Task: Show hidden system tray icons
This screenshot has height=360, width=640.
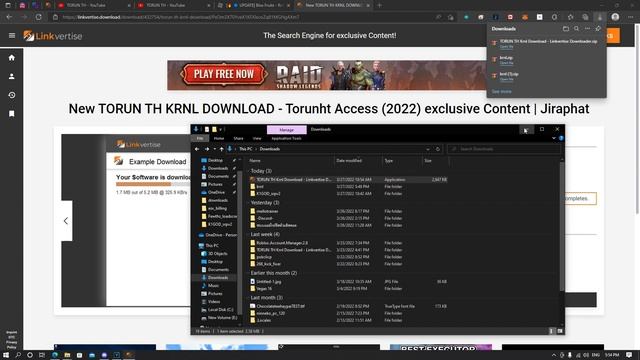Action: tap(554, 355)
